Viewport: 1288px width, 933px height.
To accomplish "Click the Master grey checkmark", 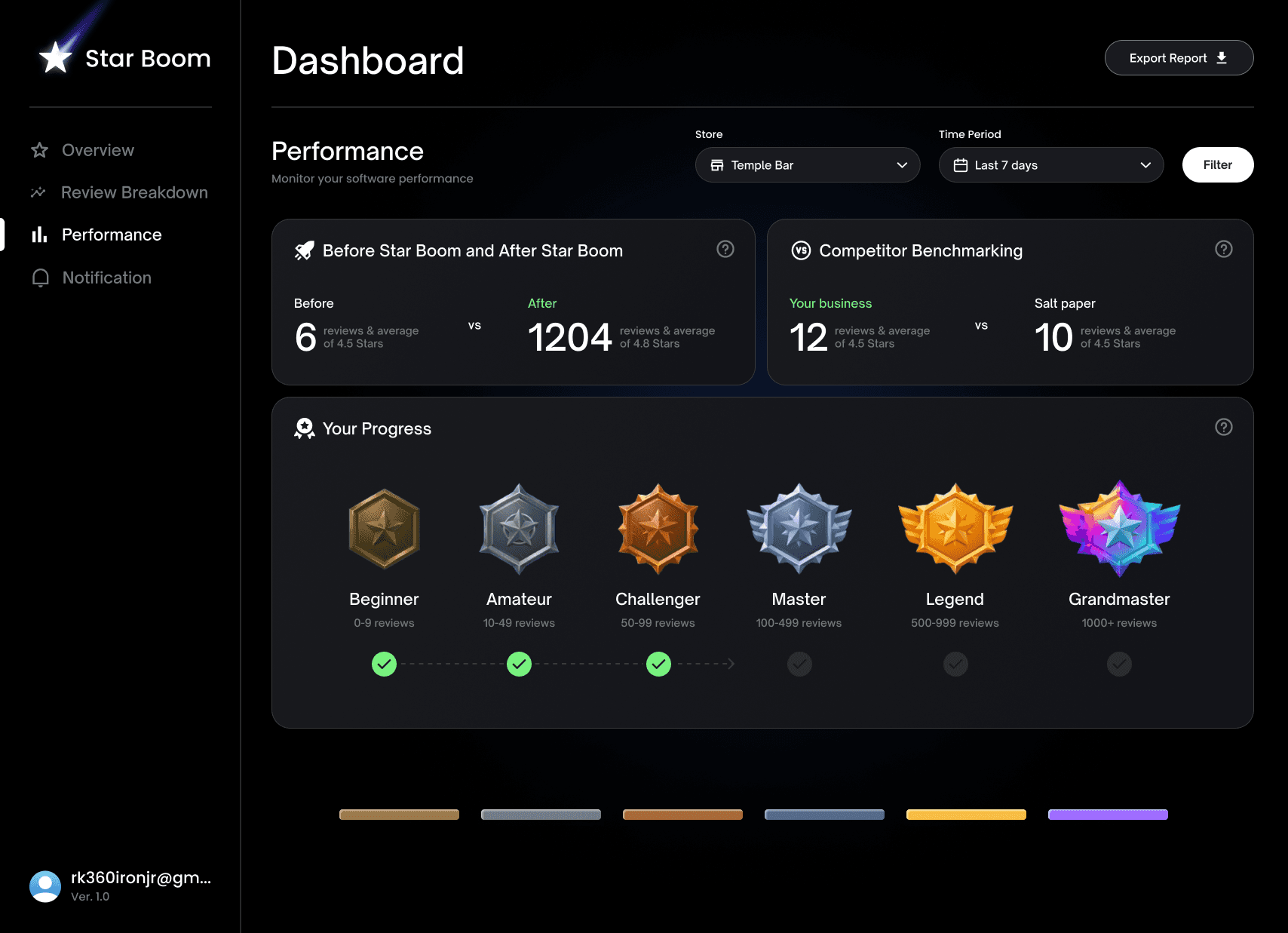I will click(799, 664).
